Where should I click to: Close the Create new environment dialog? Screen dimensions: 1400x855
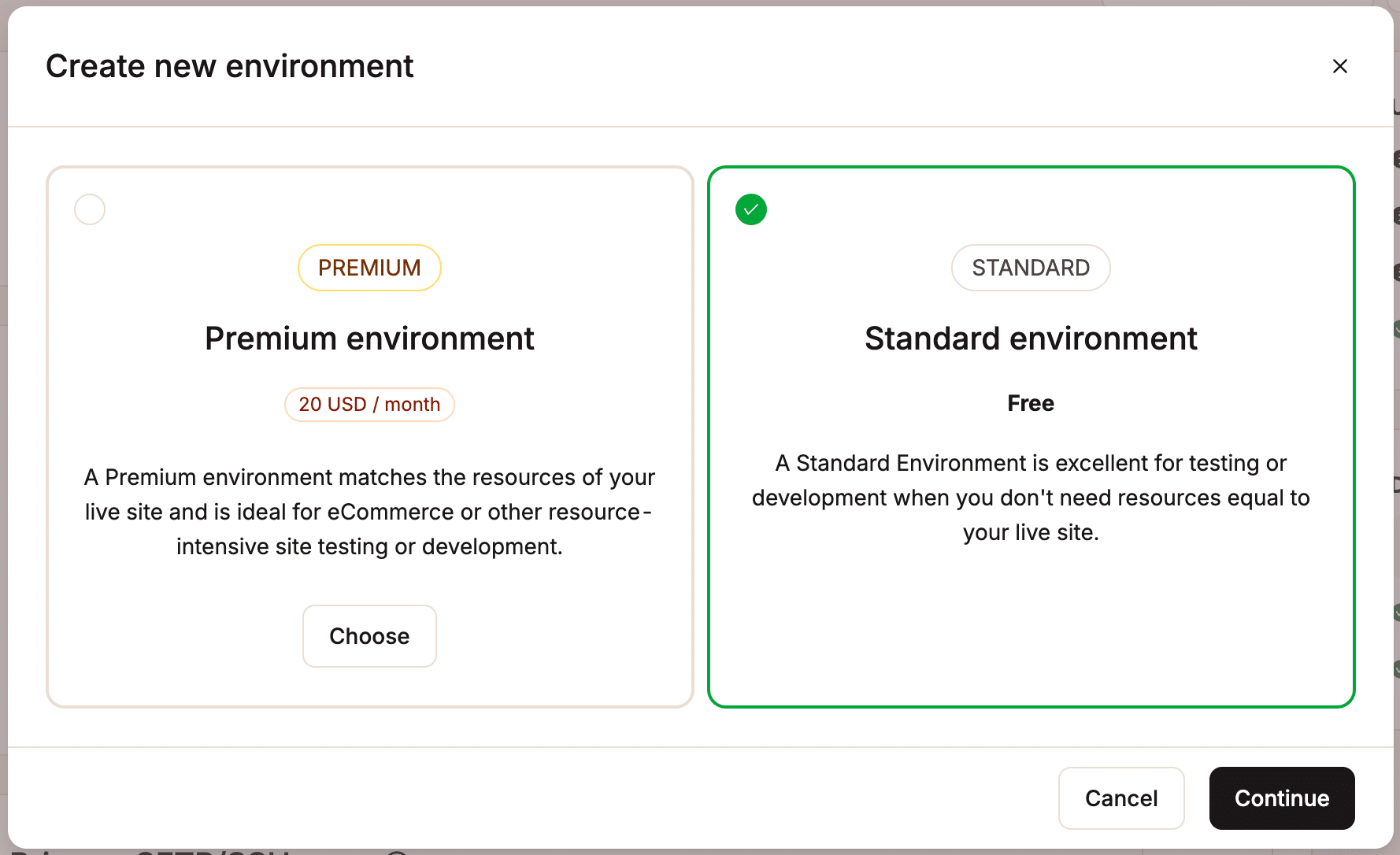point(1340,66)
